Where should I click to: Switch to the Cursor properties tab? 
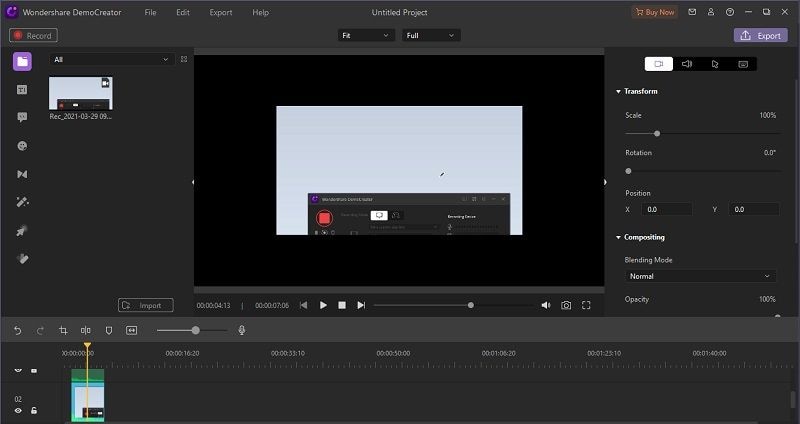(715, 64)
